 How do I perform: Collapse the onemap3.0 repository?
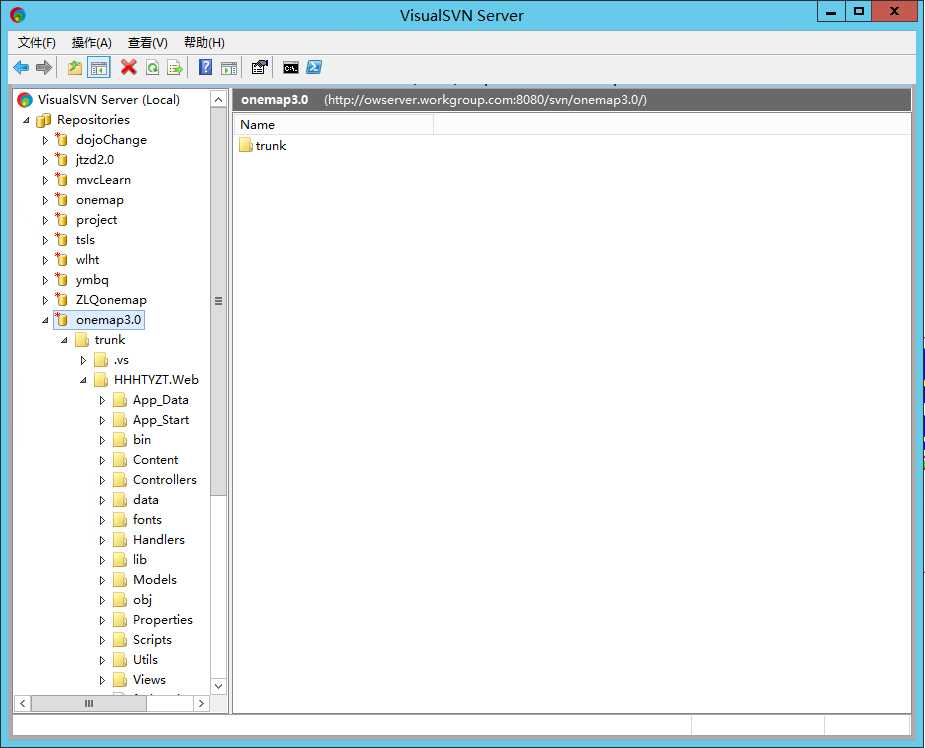coord(45,320)
